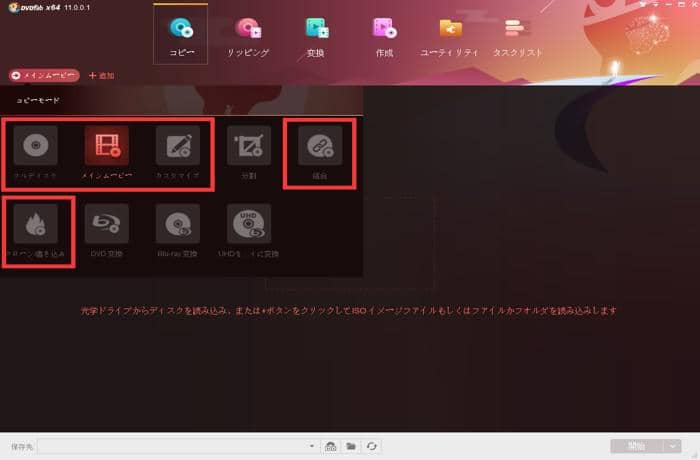Select the Customize copy mode icon

pos(177,147)
